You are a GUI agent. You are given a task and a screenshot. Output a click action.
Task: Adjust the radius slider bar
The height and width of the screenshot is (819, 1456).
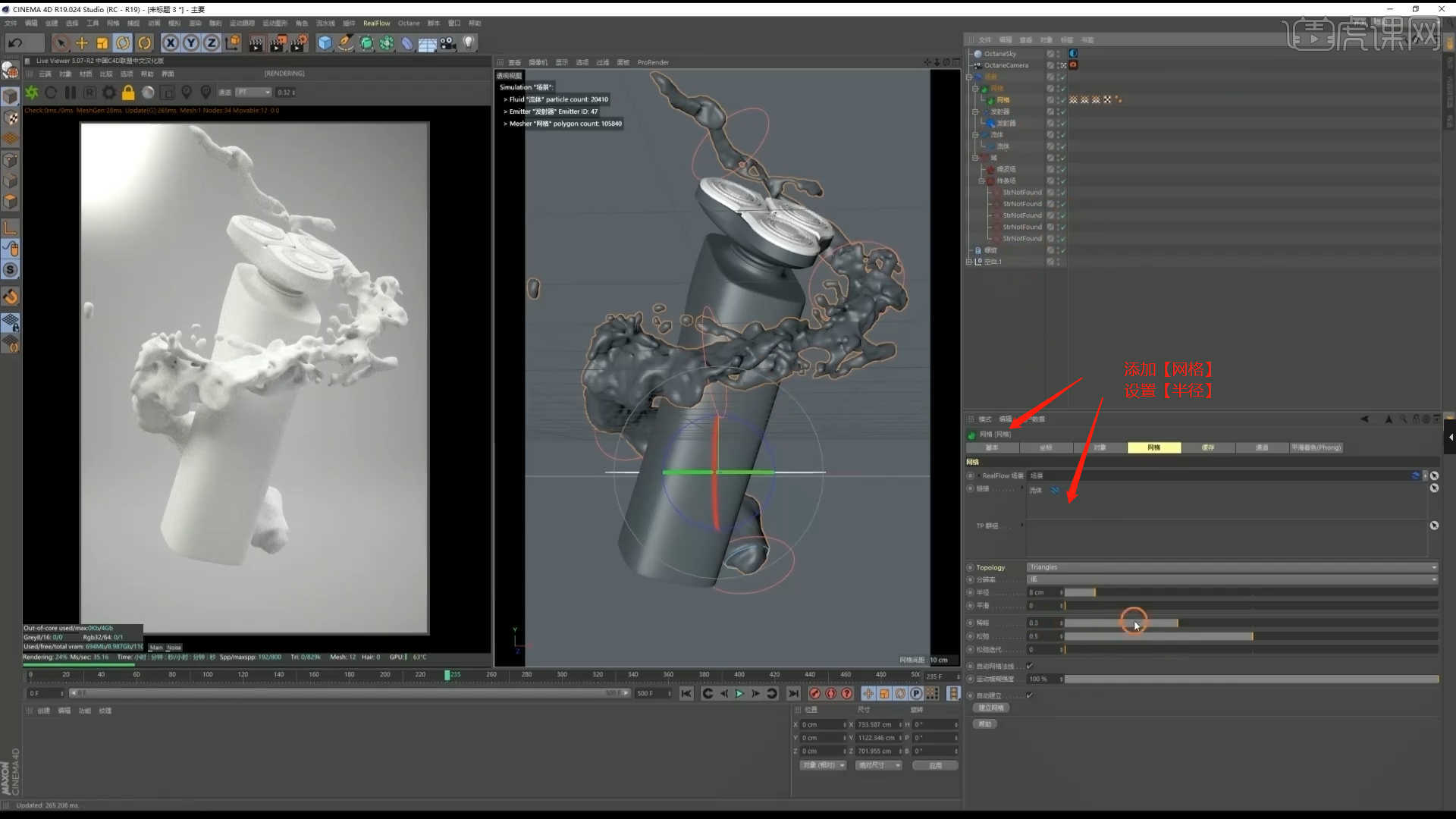point(1251,592)
